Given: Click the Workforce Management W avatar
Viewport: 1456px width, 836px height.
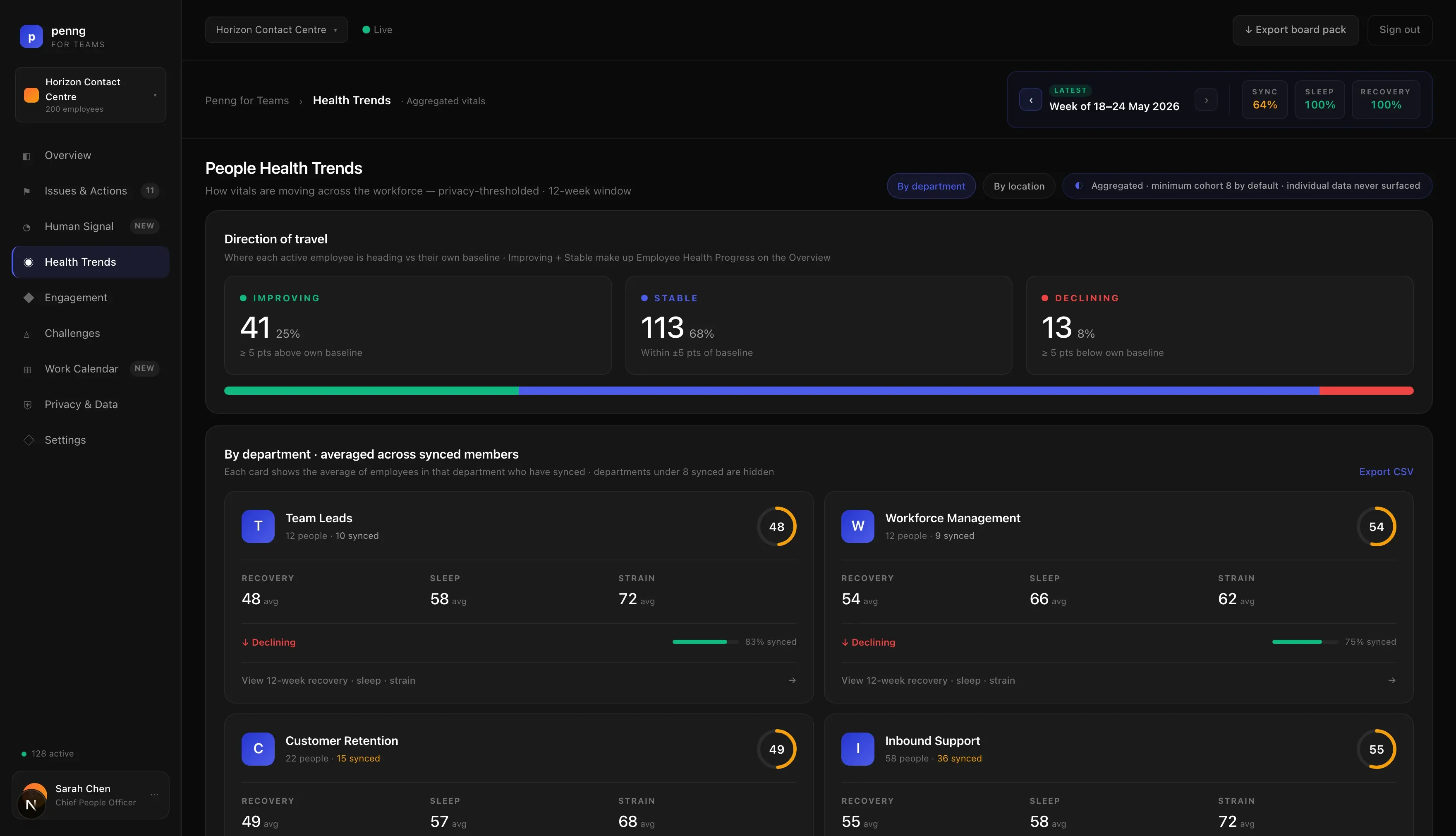Looking at the screenshot, I should (857, 526).
